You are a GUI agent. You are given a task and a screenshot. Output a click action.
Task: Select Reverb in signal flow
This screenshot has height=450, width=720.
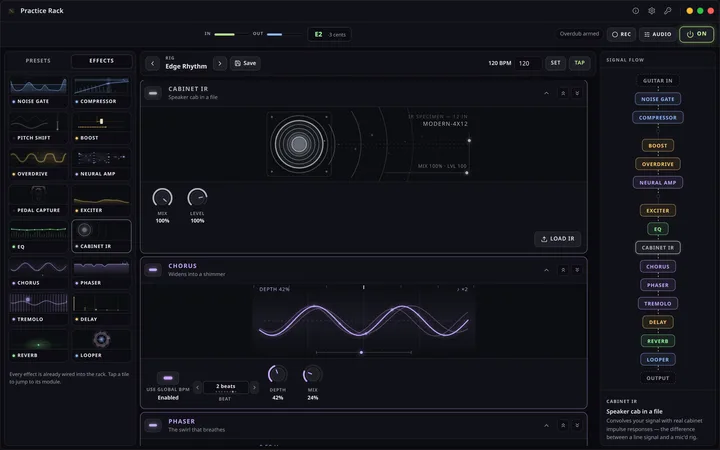pyautogui.click(x=658, y=341)
